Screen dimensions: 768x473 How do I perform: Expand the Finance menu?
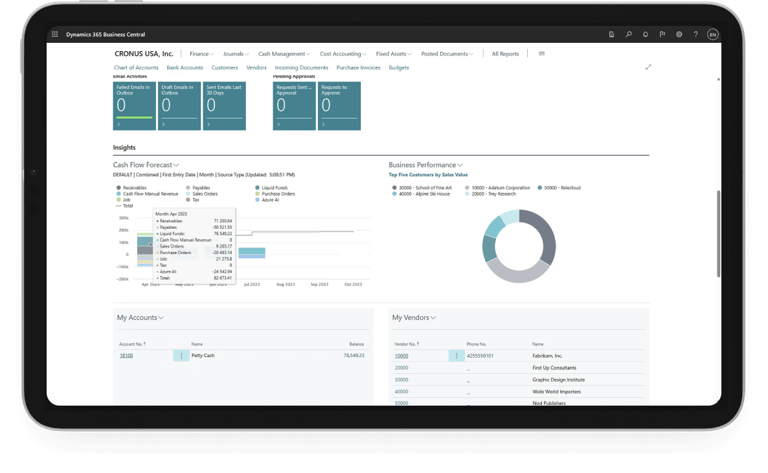[x=202, y=54]
